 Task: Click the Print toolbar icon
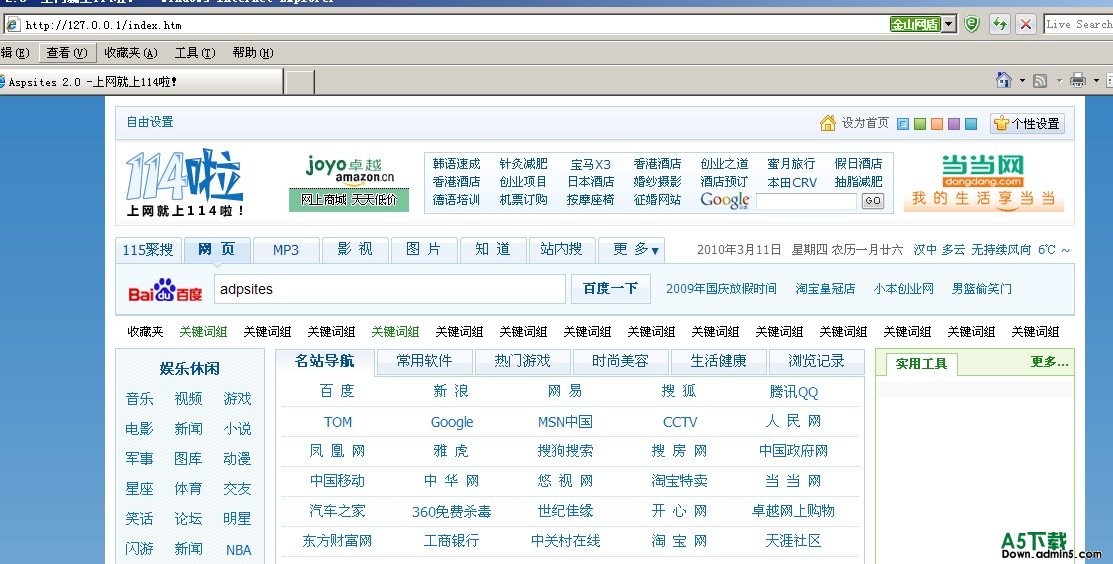click(1078, 80)
